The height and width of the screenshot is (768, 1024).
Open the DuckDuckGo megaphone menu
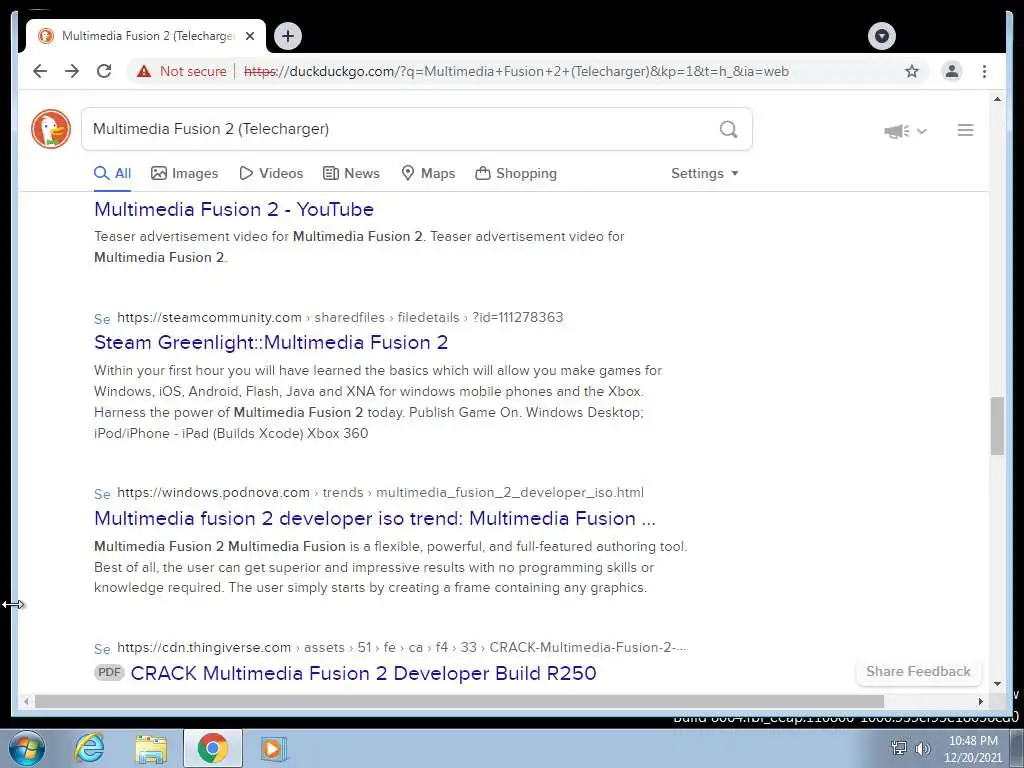coord(905,131)
